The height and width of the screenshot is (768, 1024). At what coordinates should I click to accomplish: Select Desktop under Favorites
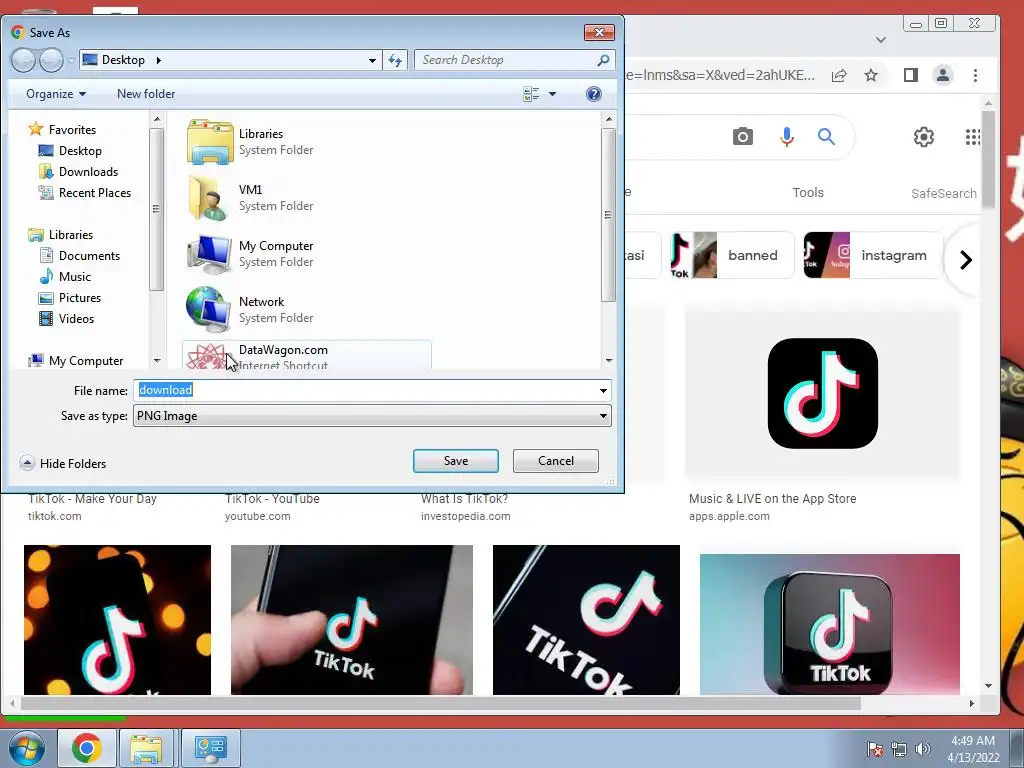[71, 151]
